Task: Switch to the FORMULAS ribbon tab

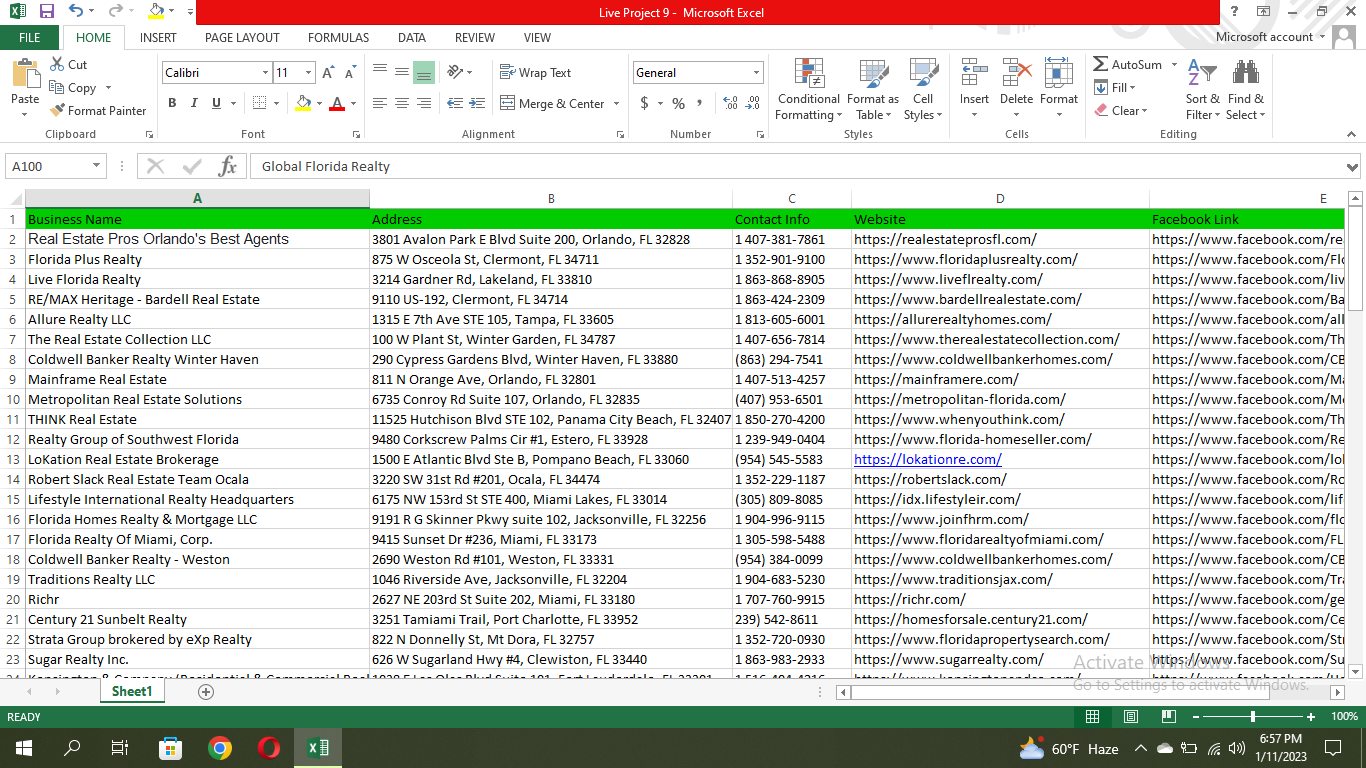Action: (x=338, y=37)
